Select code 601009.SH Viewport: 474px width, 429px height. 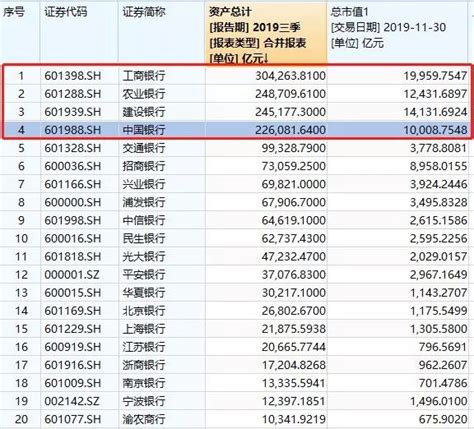click(x=73, y=383)
